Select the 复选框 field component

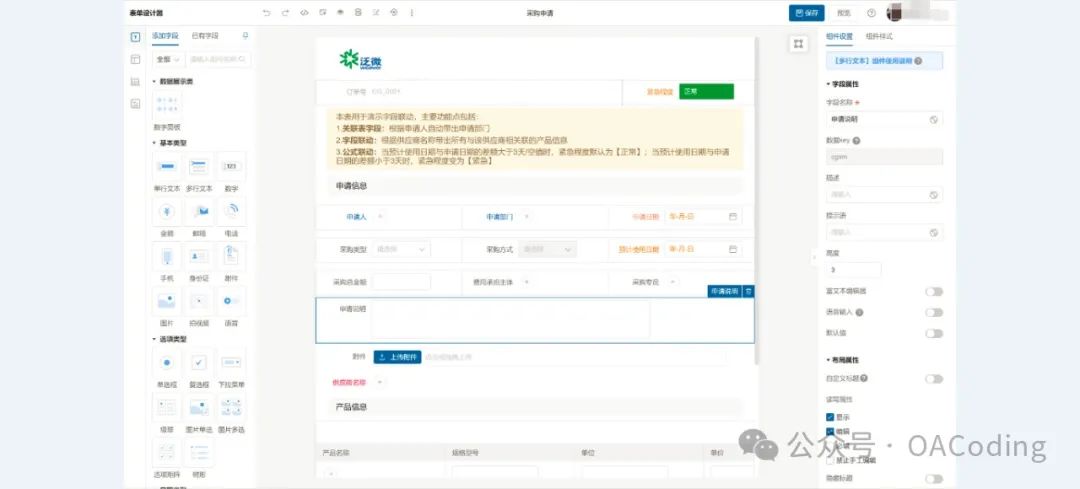click(199, 365)
